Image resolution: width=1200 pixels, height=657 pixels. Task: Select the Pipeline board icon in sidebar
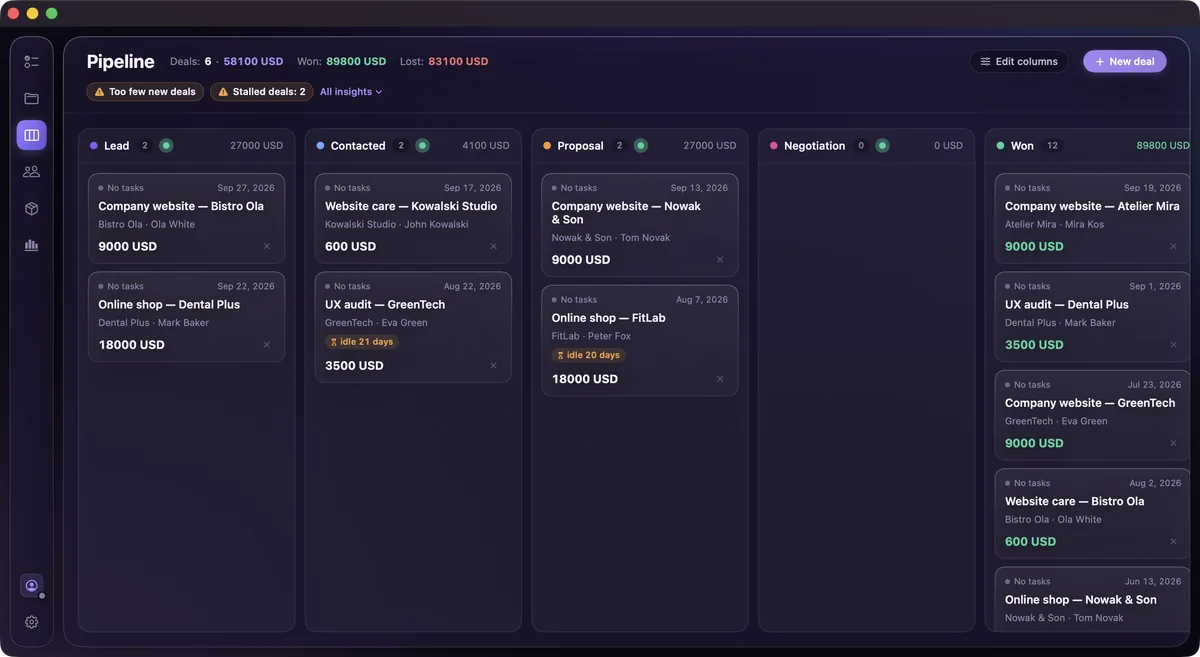coord(31,135)
